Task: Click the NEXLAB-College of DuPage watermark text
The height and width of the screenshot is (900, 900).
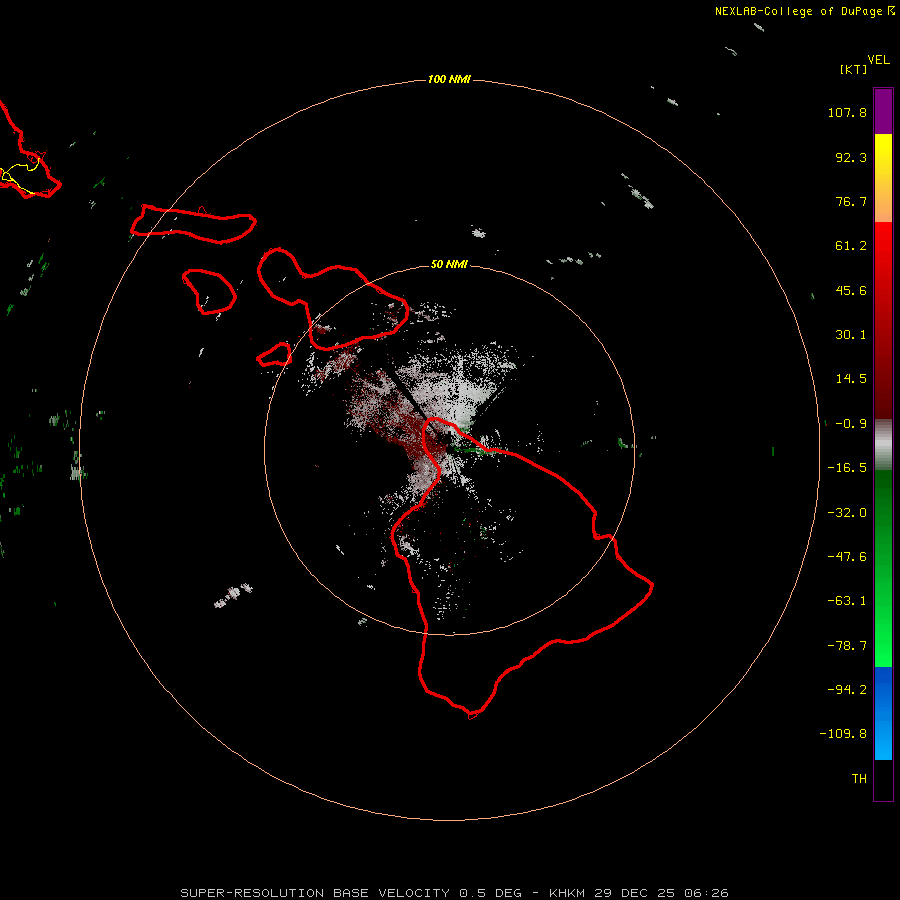Action: click(804, 11)
